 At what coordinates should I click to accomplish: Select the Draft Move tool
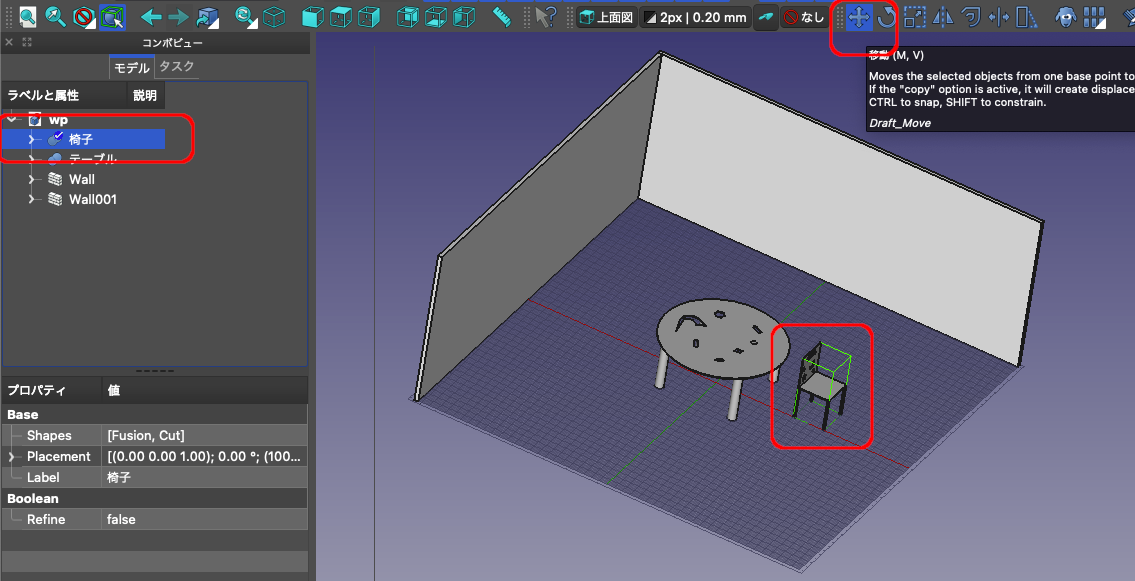pos(858,16)
